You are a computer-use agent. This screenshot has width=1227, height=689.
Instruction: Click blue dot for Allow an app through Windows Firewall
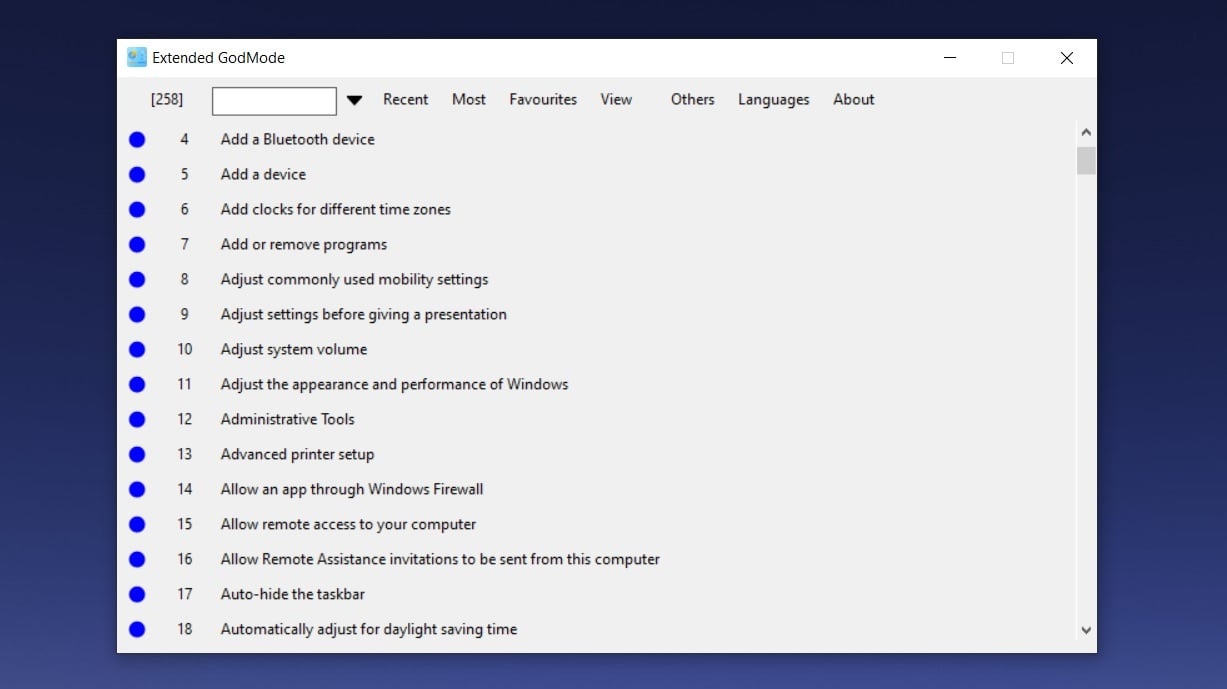coord(137,490)
